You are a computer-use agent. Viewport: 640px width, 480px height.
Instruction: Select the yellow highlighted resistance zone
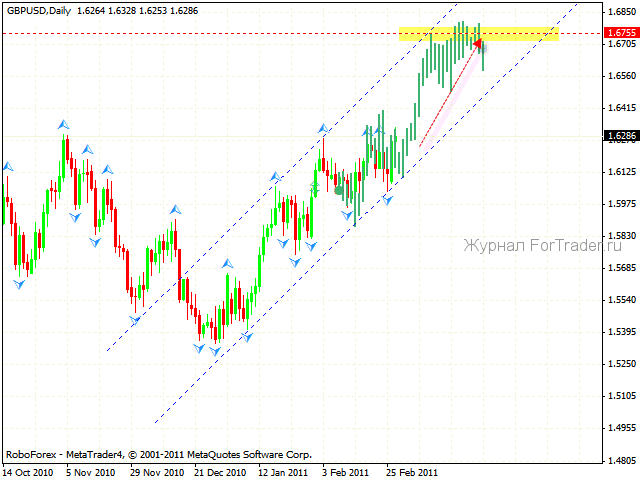tap(520, 34)
